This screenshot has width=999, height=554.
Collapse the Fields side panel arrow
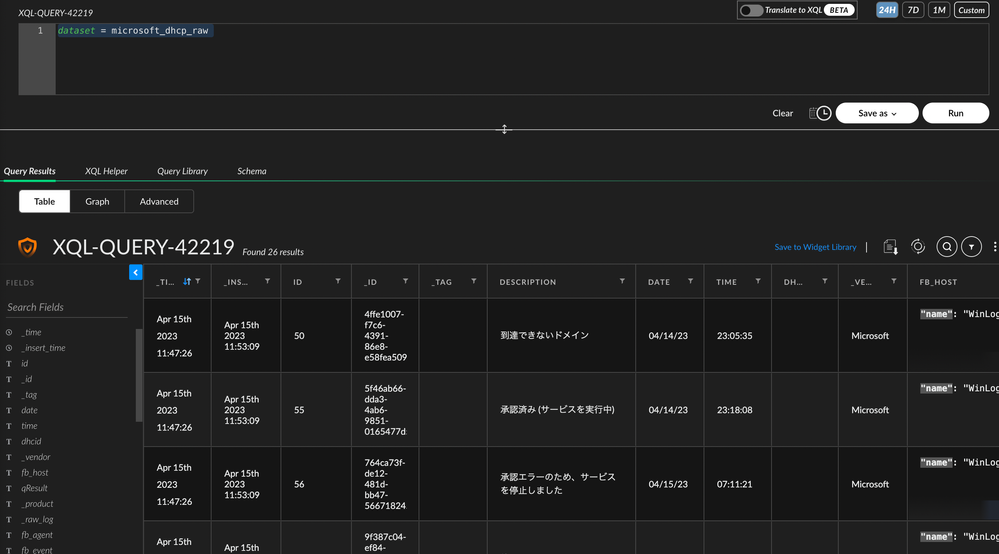pyautogui.click(x=135, y=272)
